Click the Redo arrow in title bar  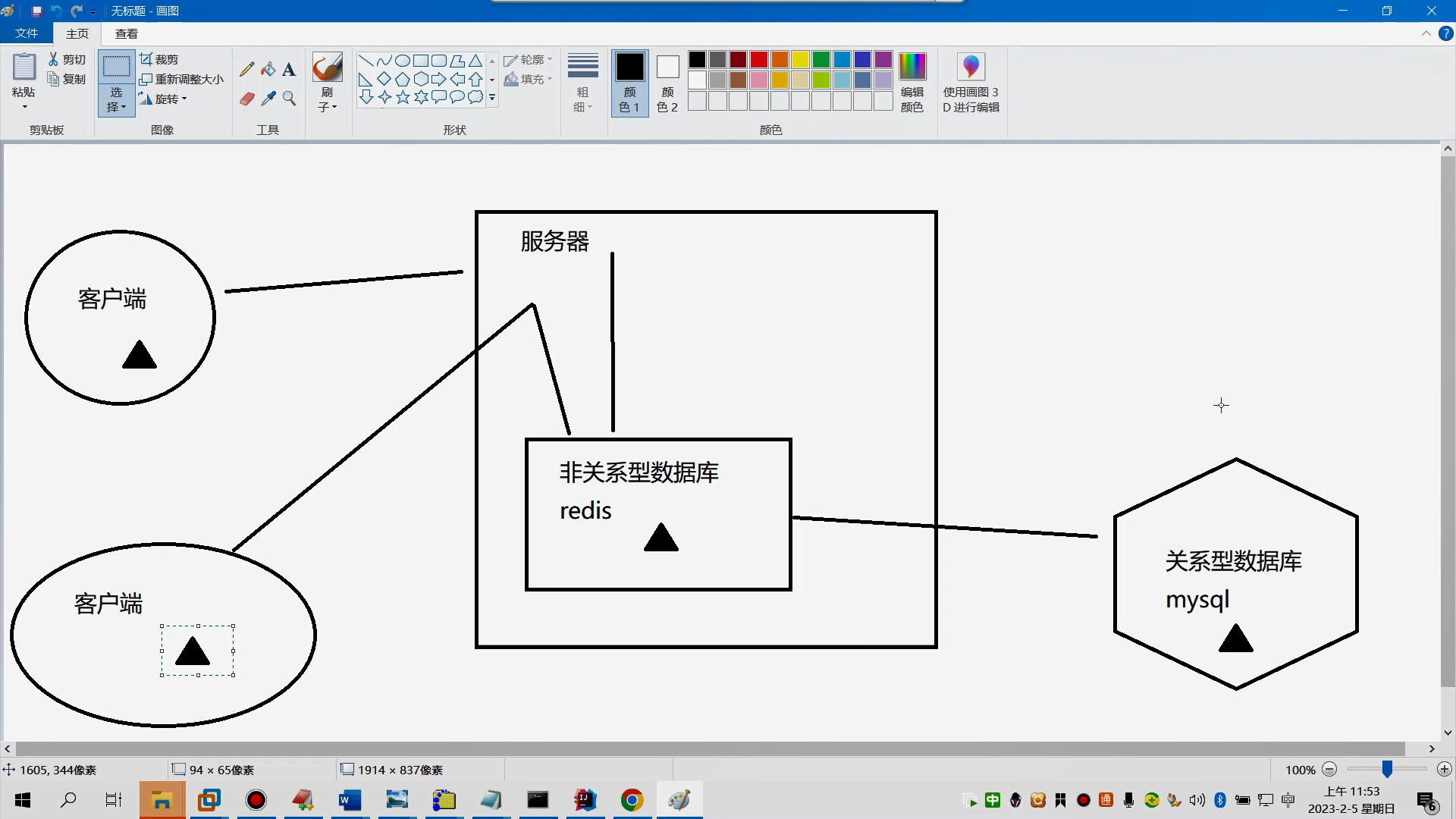click(76, 11)
